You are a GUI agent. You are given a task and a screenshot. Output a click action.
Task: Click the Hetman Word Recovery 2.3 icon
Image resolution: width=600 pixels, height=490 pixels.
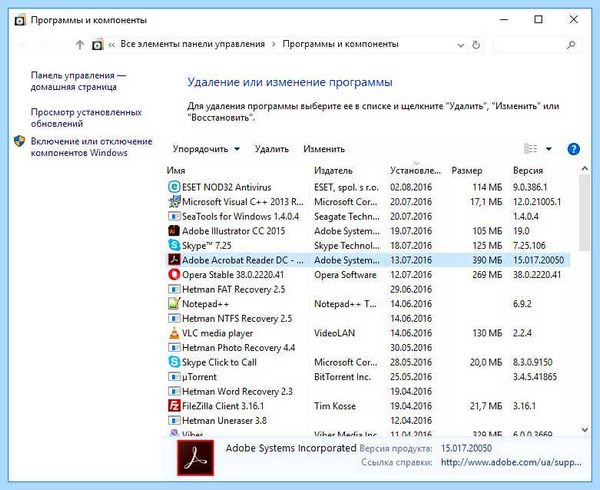point(174,391)
